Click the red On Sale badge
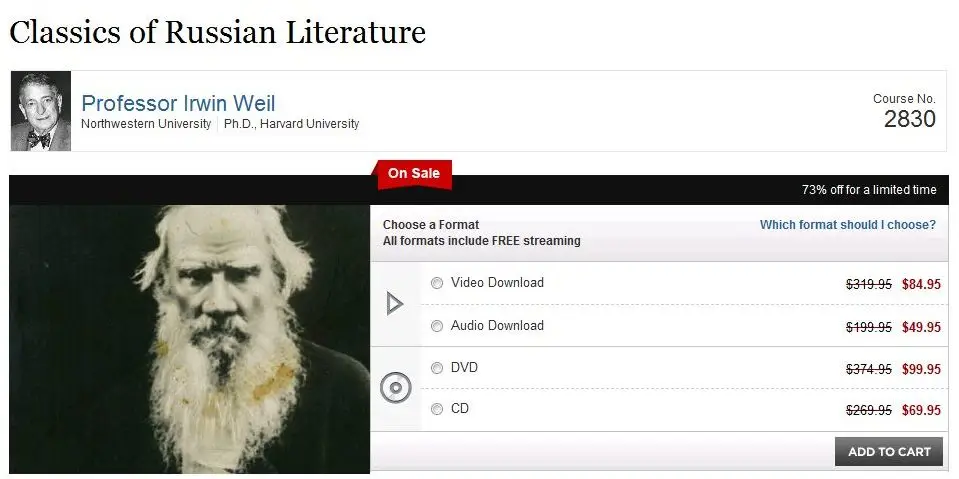Screen dimensions: 959x479 coord(414,174)
